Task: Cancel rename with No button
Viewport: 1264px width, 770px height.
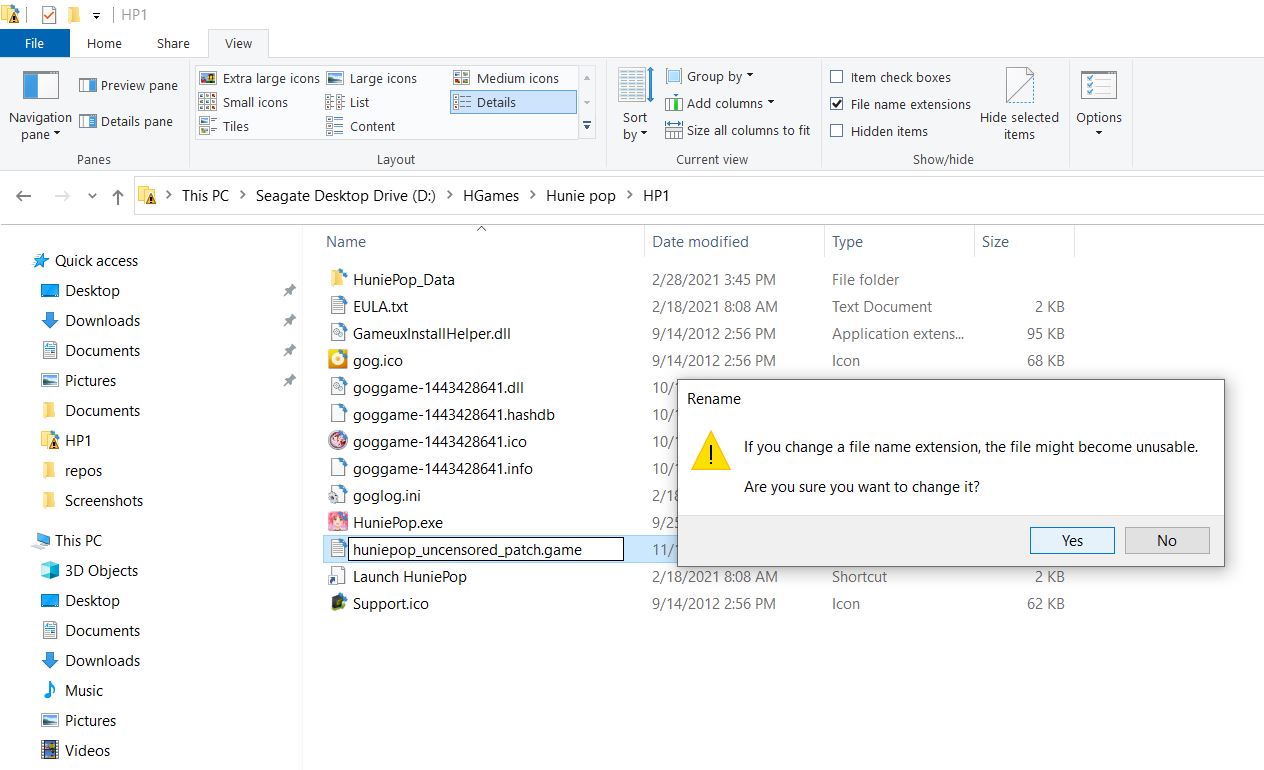Action: [x=1167, y=540]
